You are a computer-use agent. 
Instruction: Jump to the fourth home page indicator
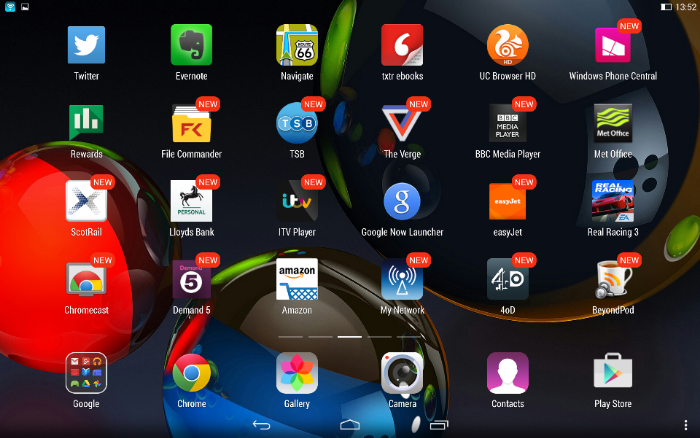click(x=379, y=337)
